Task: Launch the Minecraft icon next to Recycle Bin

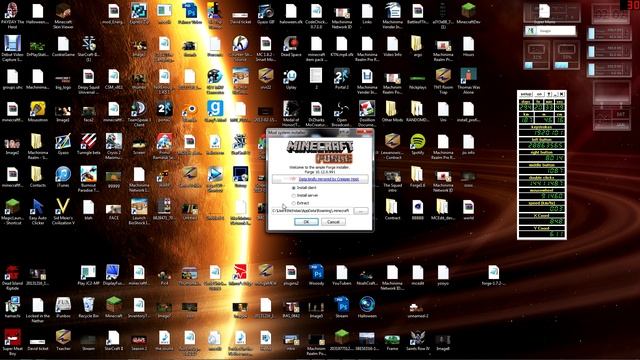Action: point(113,307)
